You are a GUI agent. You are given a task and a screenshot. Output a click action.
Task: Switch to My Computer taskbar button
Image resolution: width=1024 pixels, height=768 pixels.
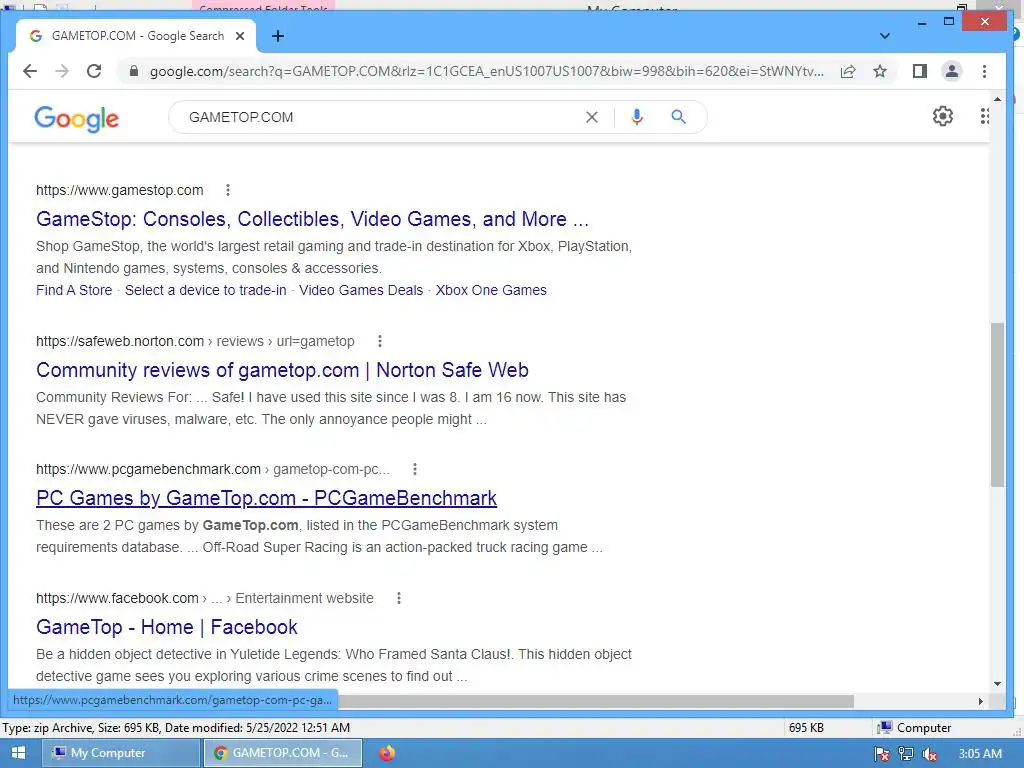pyautogui.click(x=121, y=752)
